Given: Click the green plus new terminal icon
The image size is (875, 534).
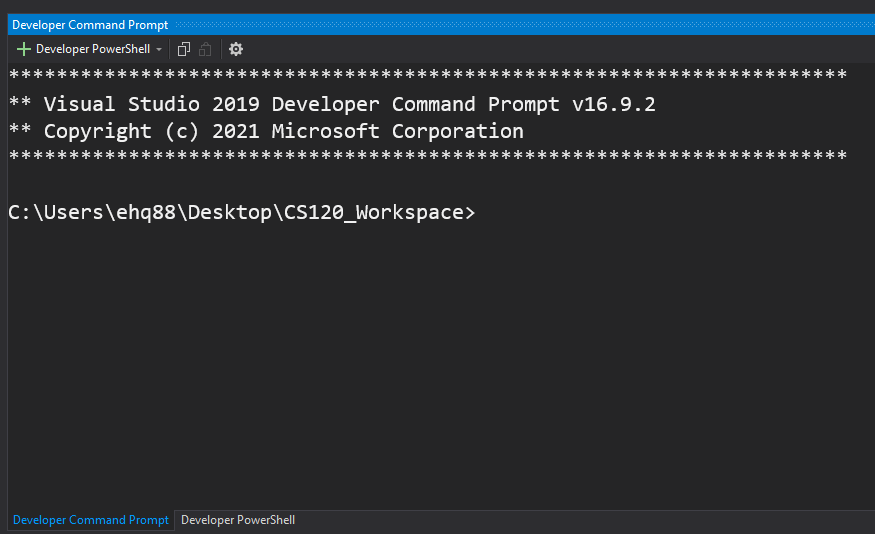Looking at the screenshot, I should (23, 49).
